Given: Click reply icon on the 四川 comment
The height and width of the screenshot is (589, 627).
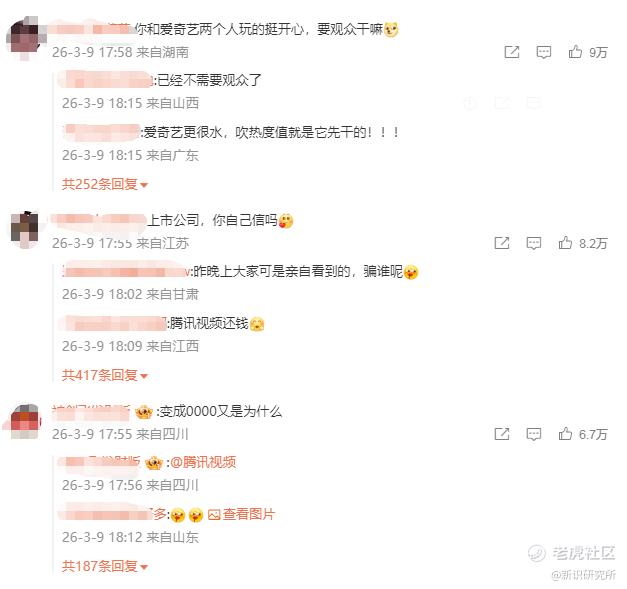Looking at the screenshot, I should [x=533, y=434].
